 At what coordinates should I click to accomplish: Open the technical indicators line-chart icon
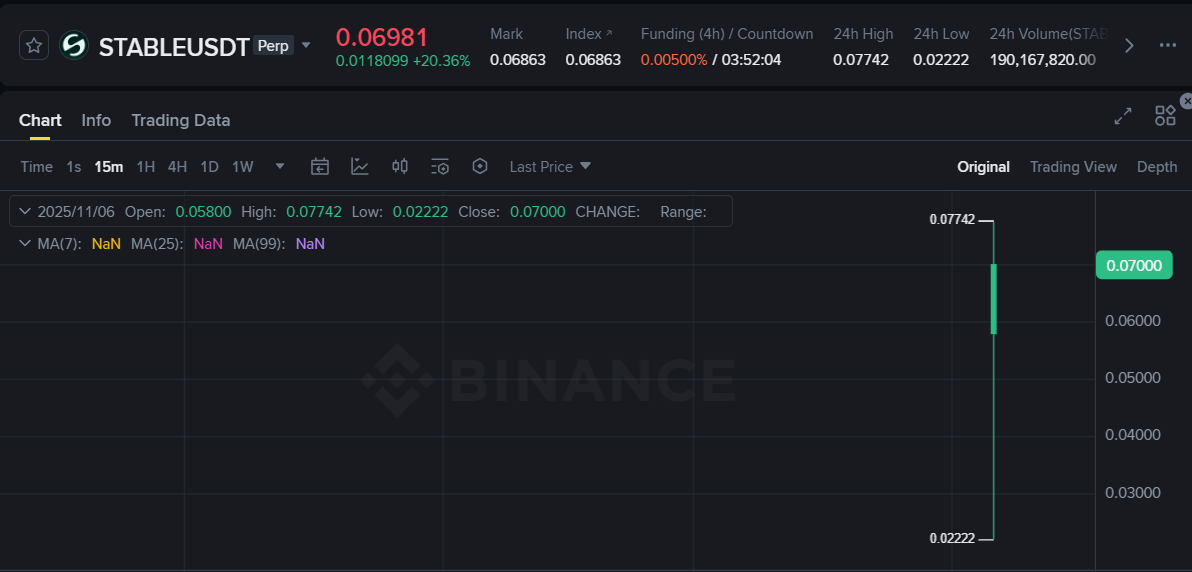point(360,167)
